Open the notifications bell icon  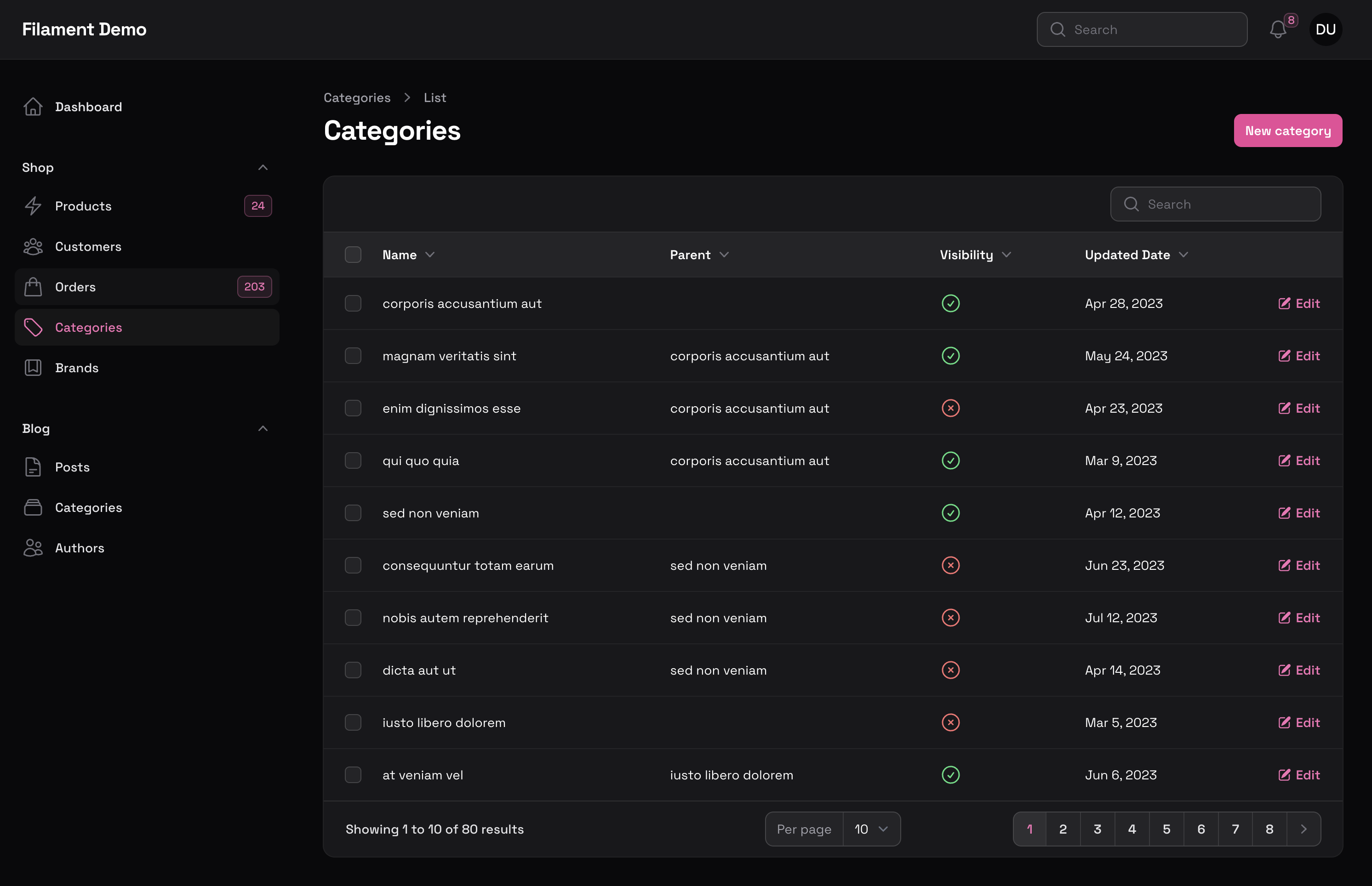(1277, 29)
